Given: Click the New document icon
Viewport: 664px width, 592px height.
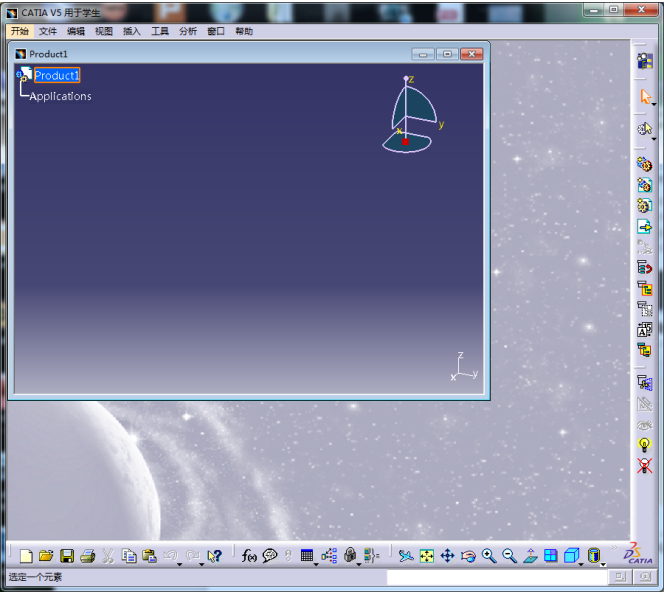Looking at the screenshot, I should click(x=26, y=556).
